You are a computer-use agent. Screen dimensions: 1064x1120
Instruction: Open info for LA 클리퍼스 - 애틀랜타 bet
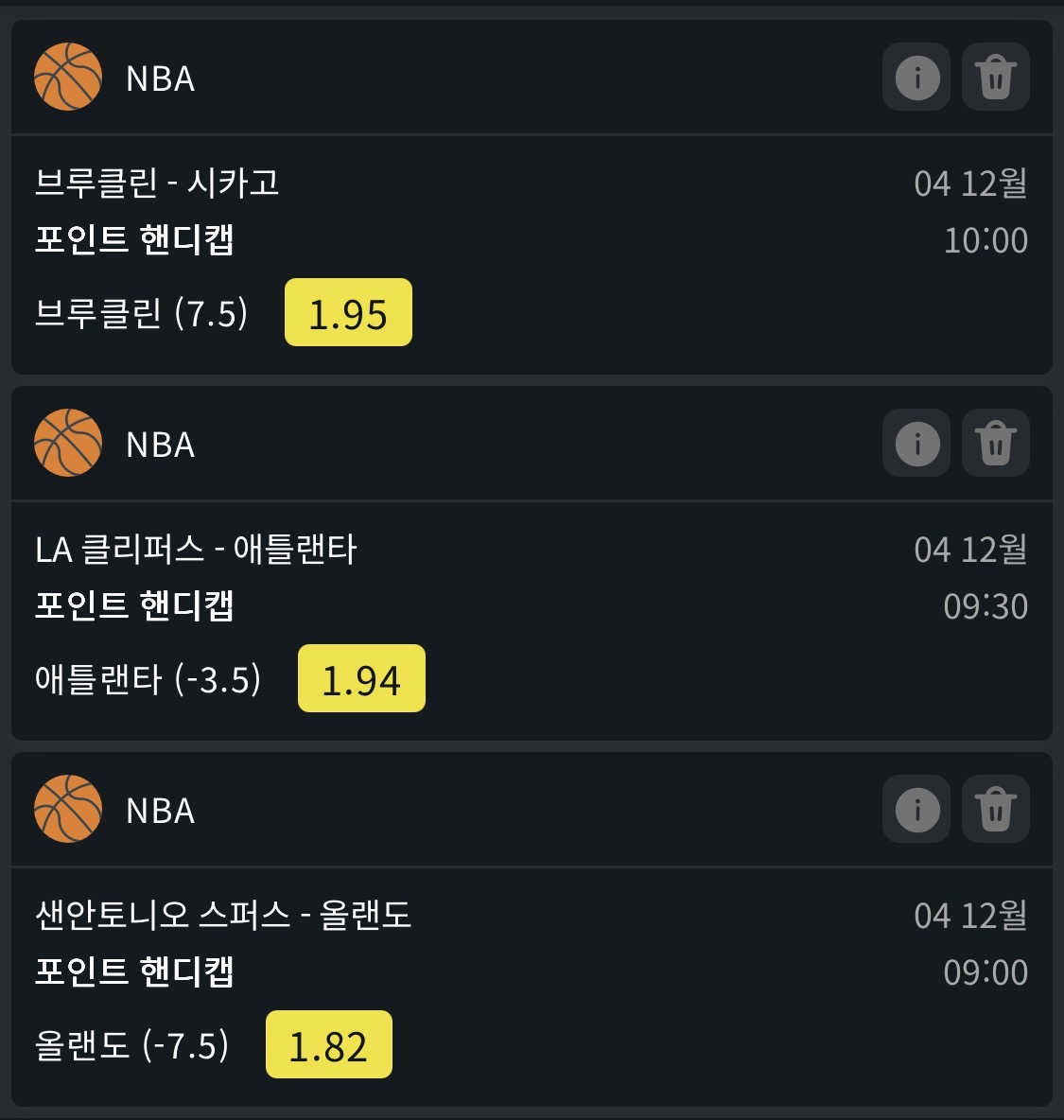click(916, 443)
